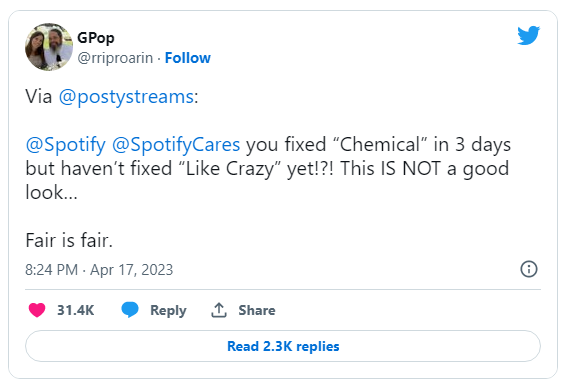
Task: Click the blue reply speech bubble icon
Action: 130,310
